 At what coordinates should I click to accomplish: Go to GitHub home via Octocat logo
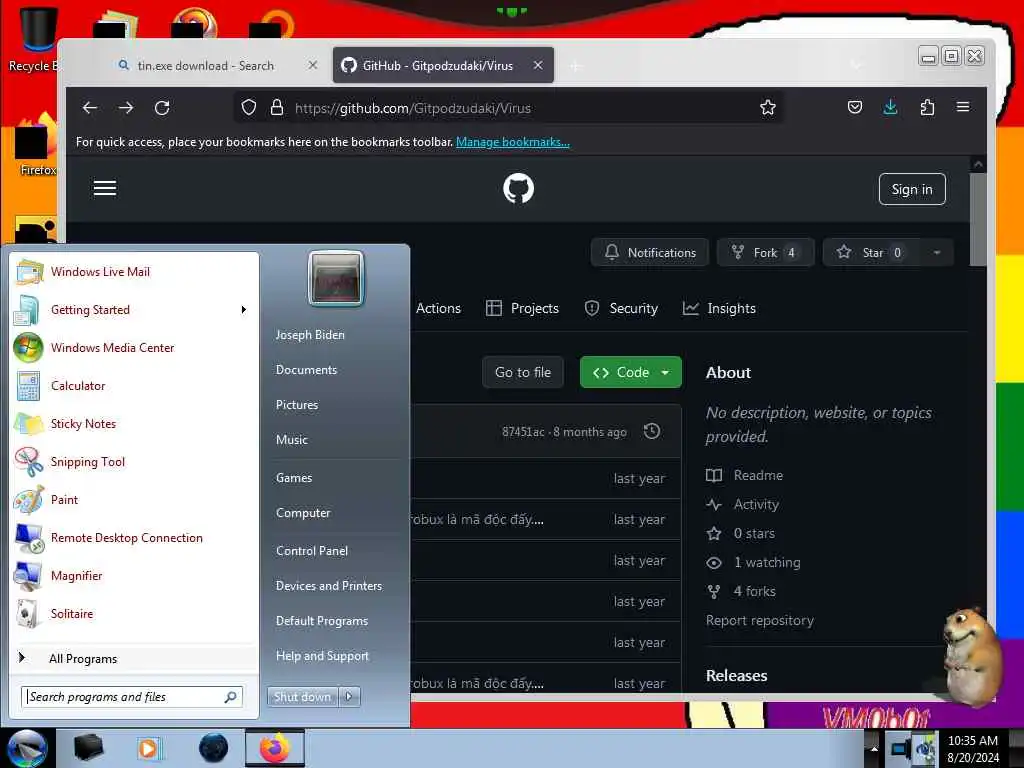(x=519, y=189)
